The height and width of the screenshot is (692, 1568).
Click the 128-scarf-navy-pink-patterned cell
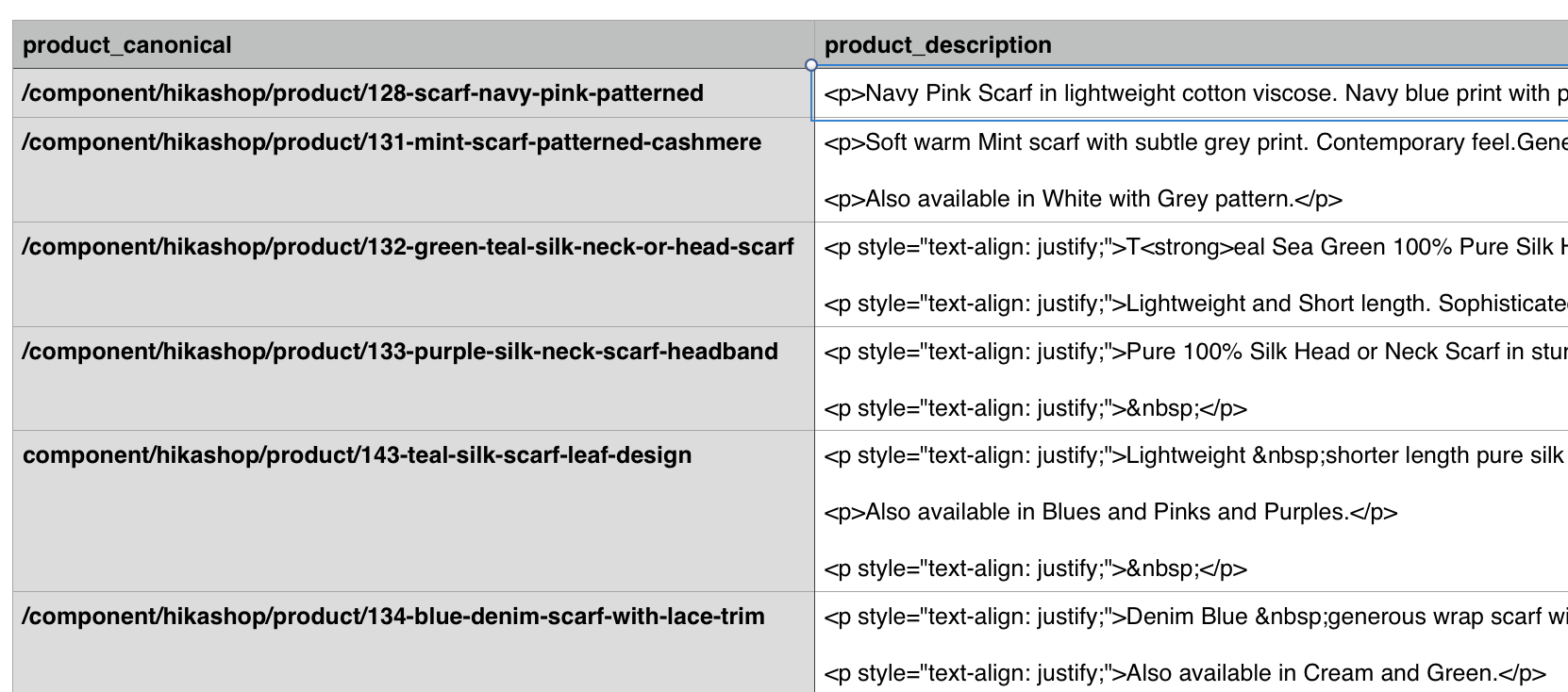[x=363, y=93]
